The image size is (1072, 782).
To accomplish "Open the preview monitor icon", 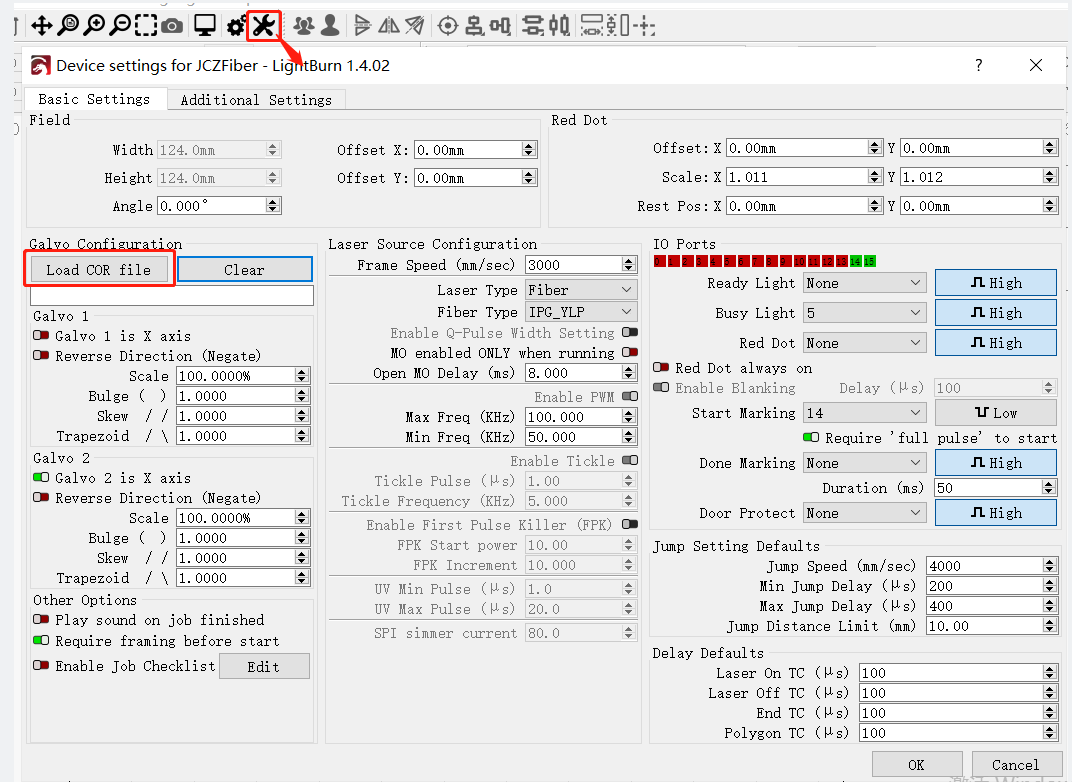I will pos(204,26).
